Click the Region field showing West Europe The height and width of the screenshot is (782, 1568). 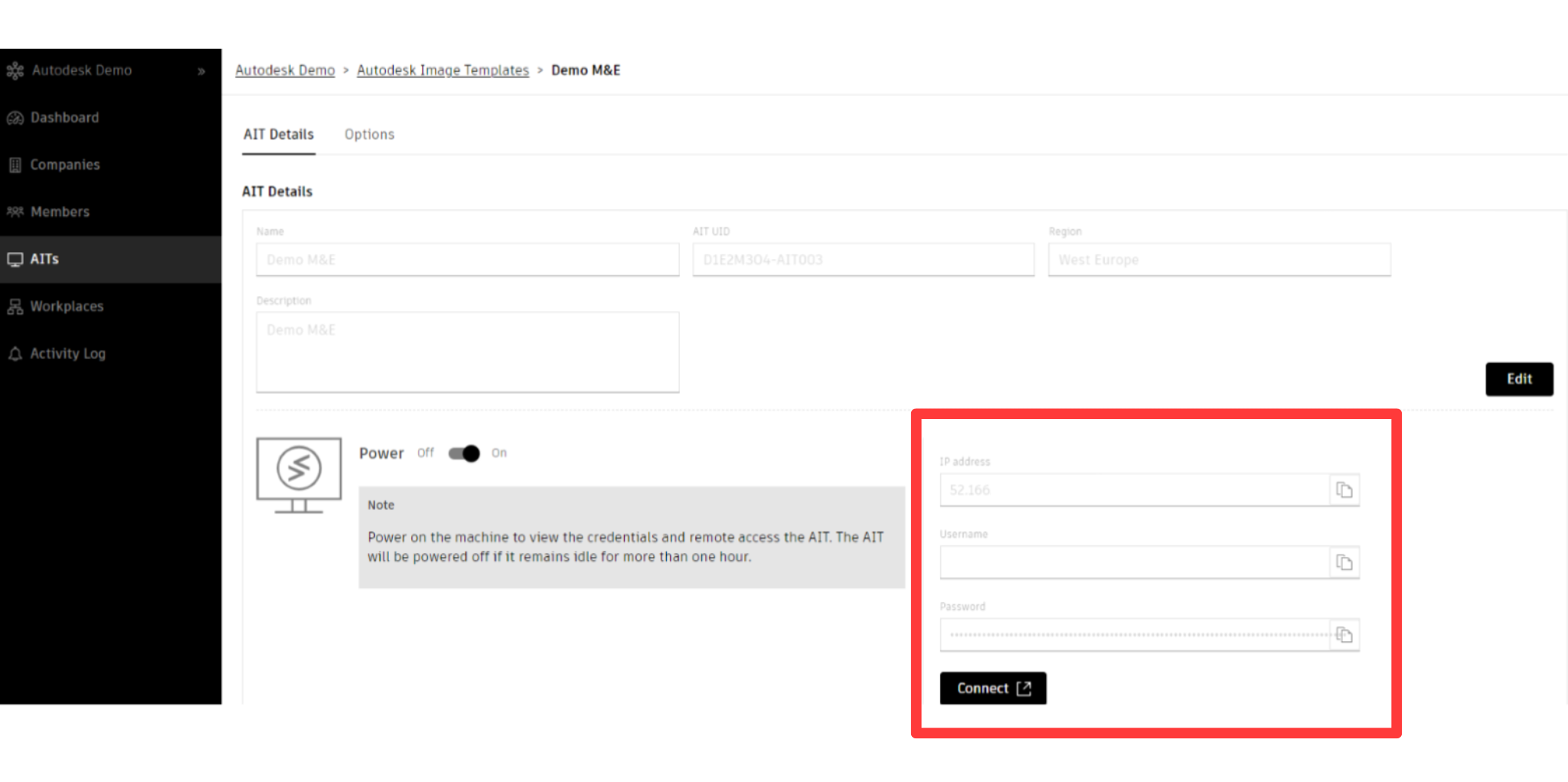(1220, 260)
